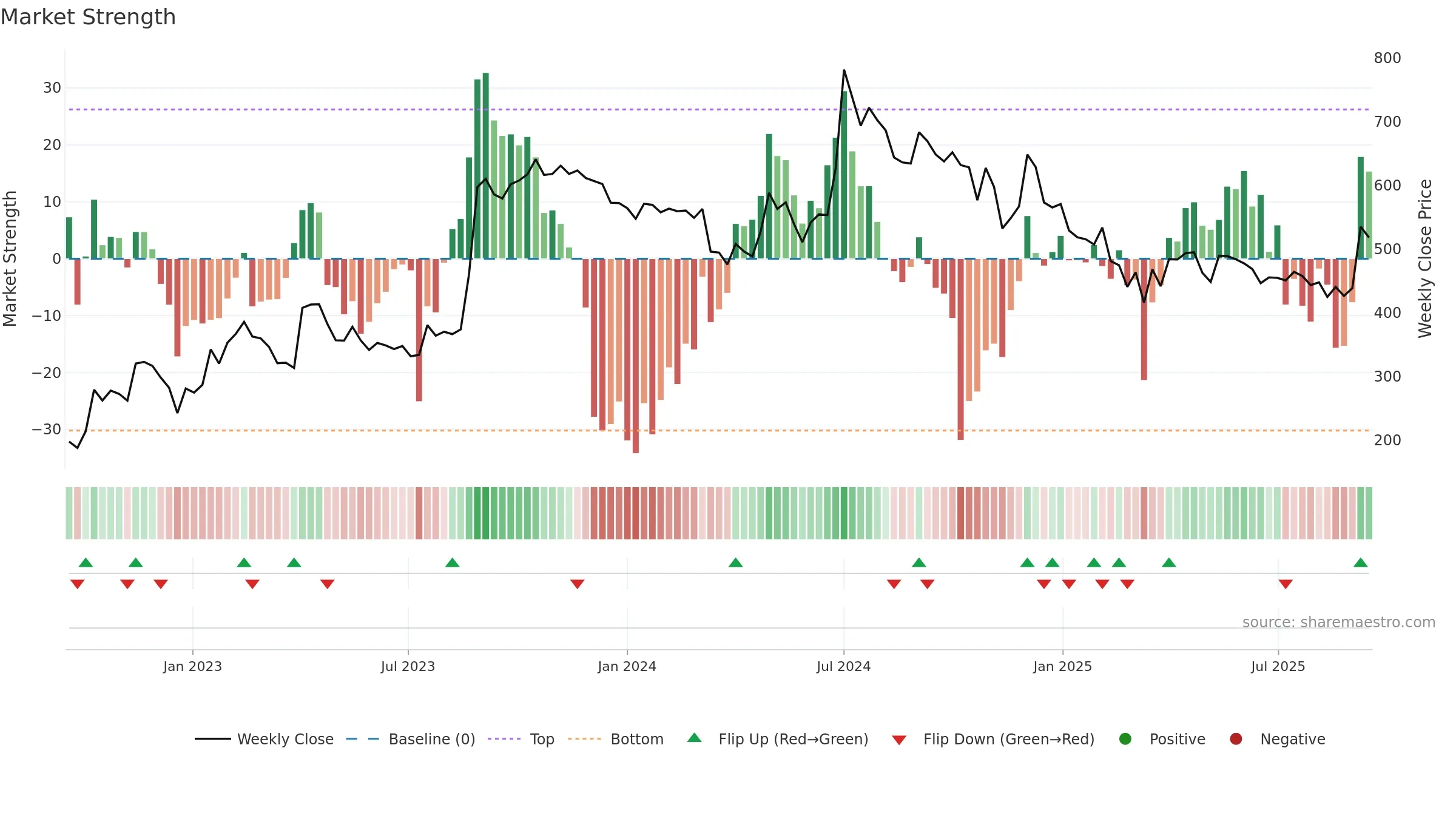
Task: Click the Jul 2025 x-axis label
Action: (1278, 666)
